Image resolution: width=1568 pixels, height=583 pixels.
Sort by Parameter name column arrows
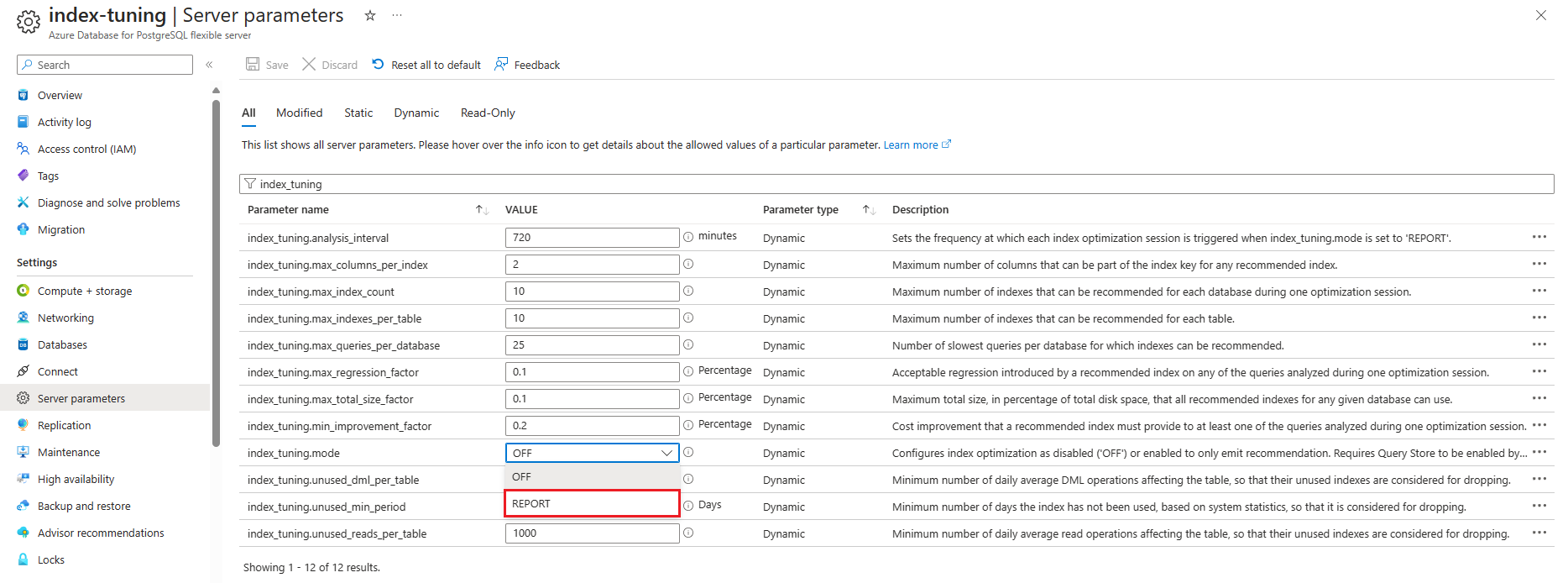coord(482,209)
